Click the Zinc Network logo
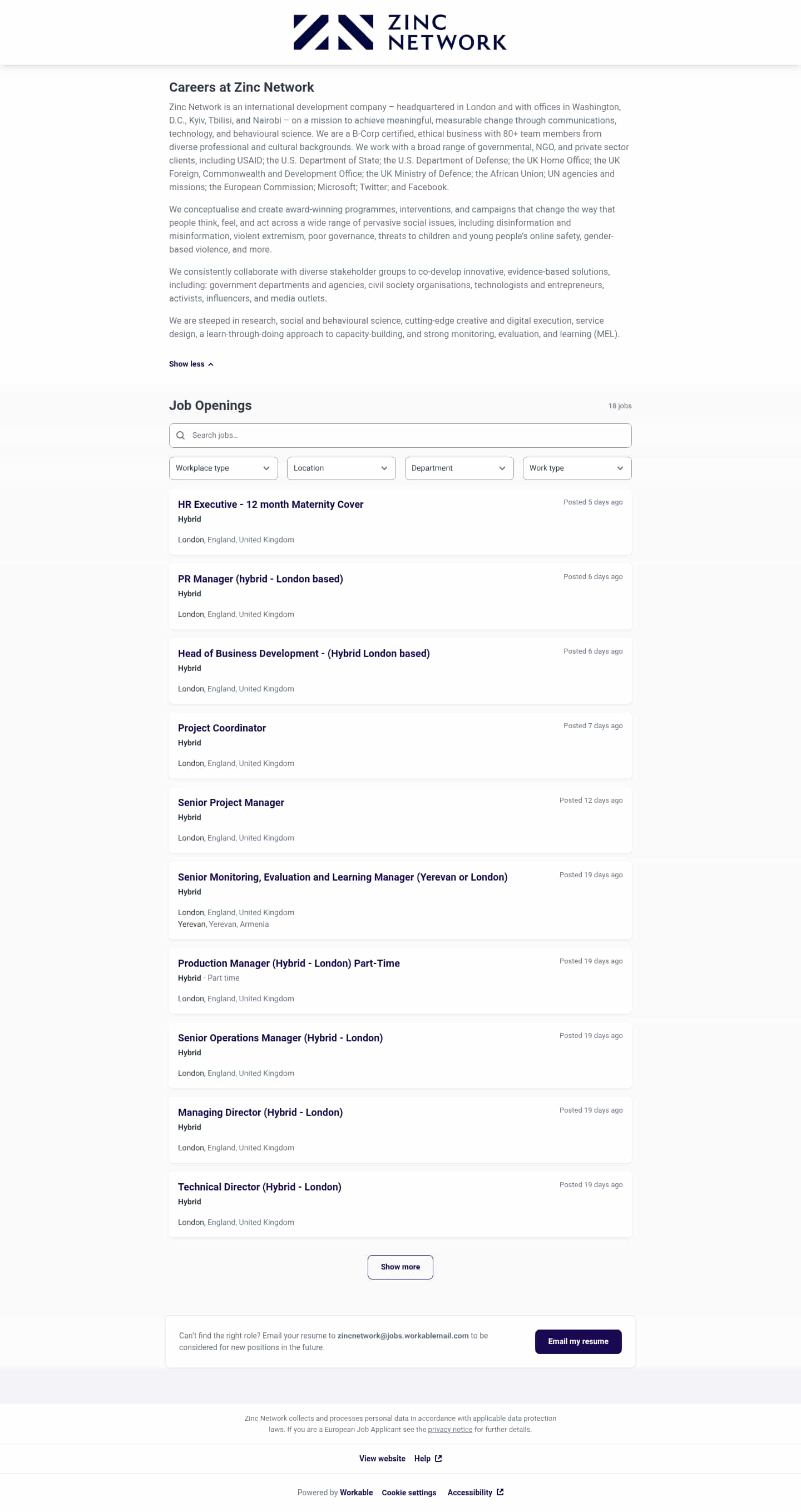Image resolution: width=801 pixels, height=1512 pixels. click(399, 32)
